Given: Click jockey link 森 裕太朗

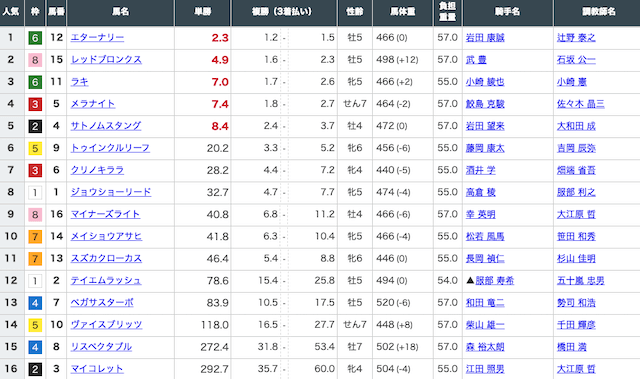Looking at the screenshot, I should (485, 347).
